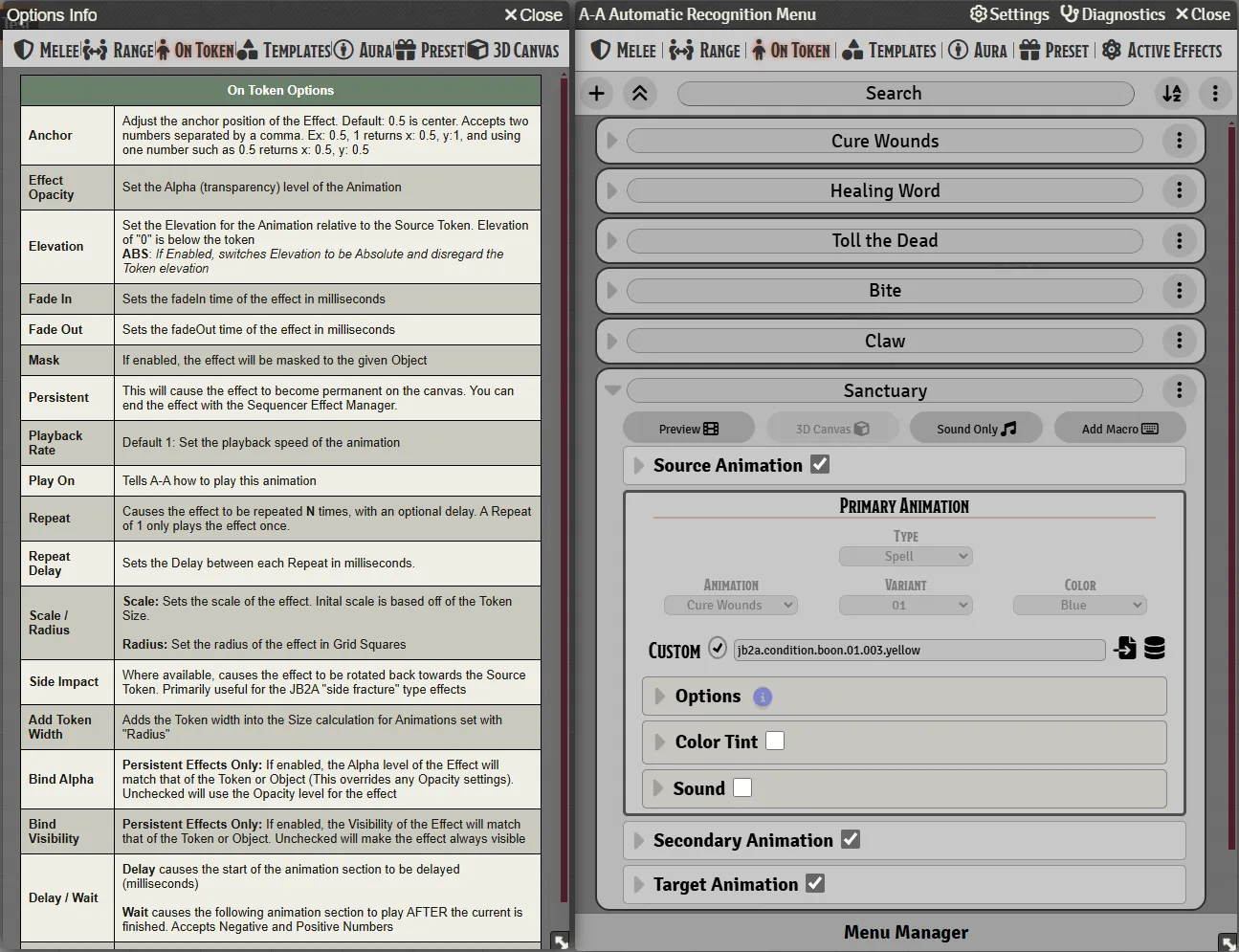Click the database icon next to Custom path
This screenshot has width=1239, height=952.
(x=1155, y=649)
